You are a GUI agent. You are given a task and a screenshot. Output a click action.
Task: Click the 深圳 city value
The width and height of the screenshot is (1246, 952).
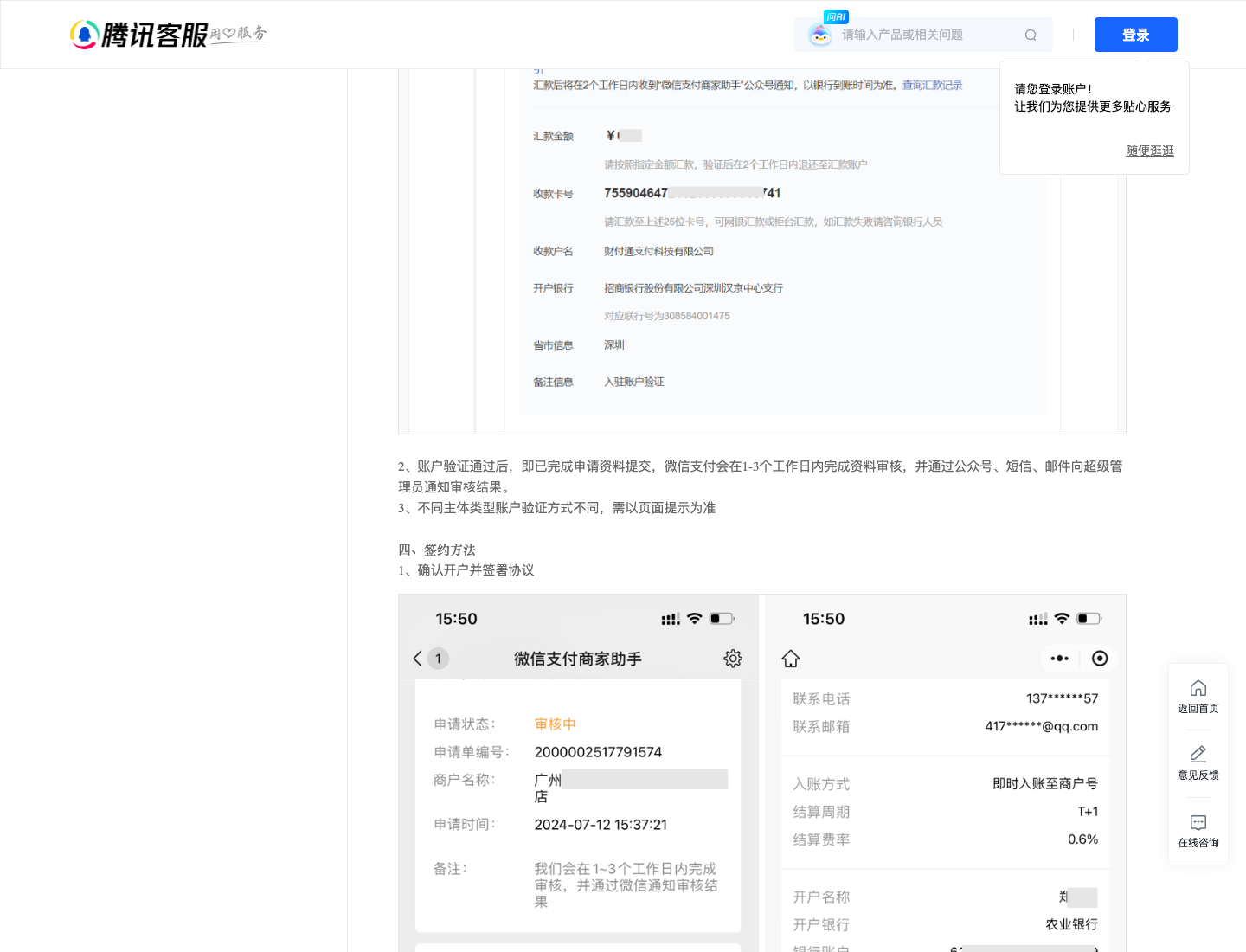[x=614, y=344]
